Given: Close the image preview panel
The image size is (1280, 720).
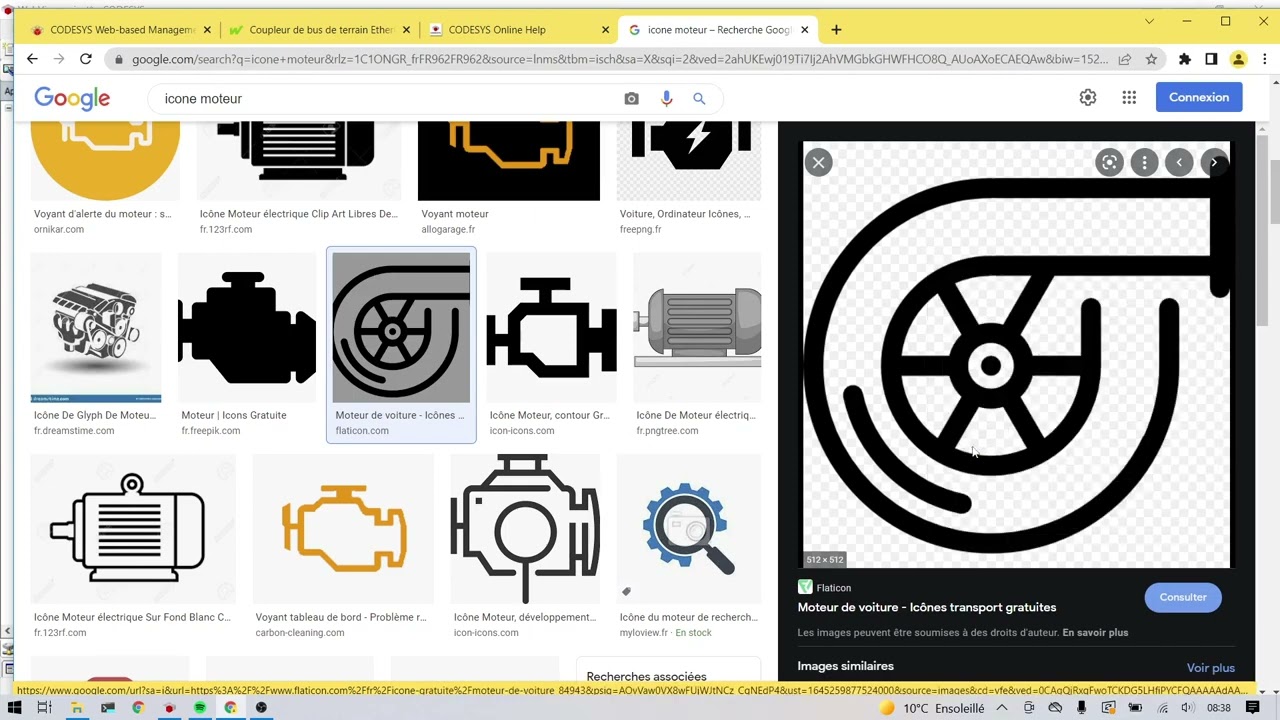Looking at the screenshot, I should pyautogui.click(x=818, y=162).
